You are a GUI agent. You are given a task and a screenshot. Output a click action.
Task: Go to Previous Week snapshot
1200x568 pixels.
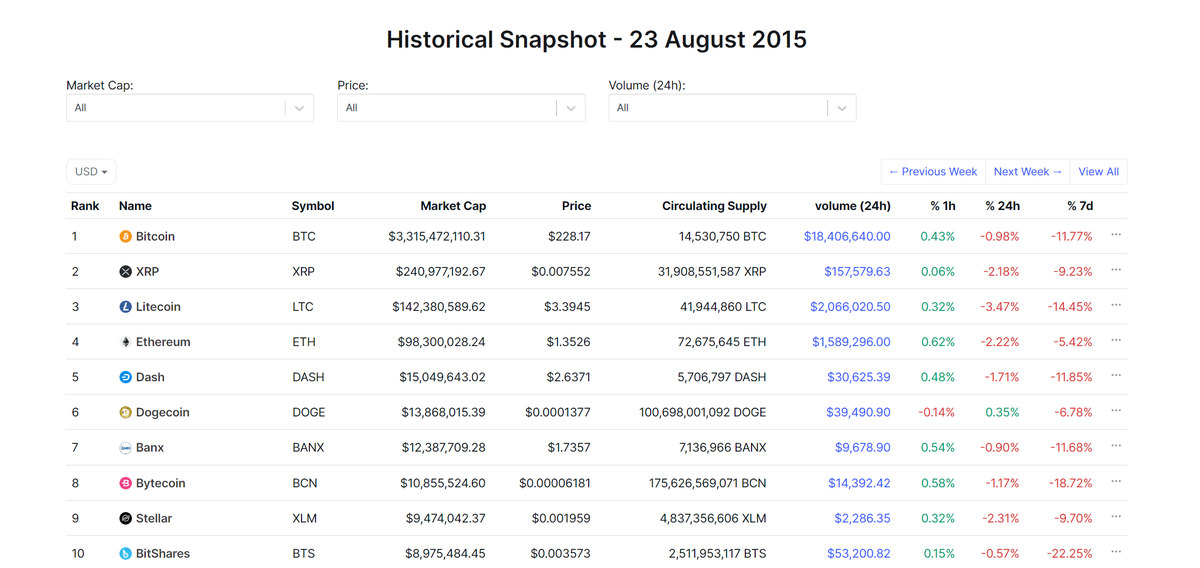click(x=933, y=172)
